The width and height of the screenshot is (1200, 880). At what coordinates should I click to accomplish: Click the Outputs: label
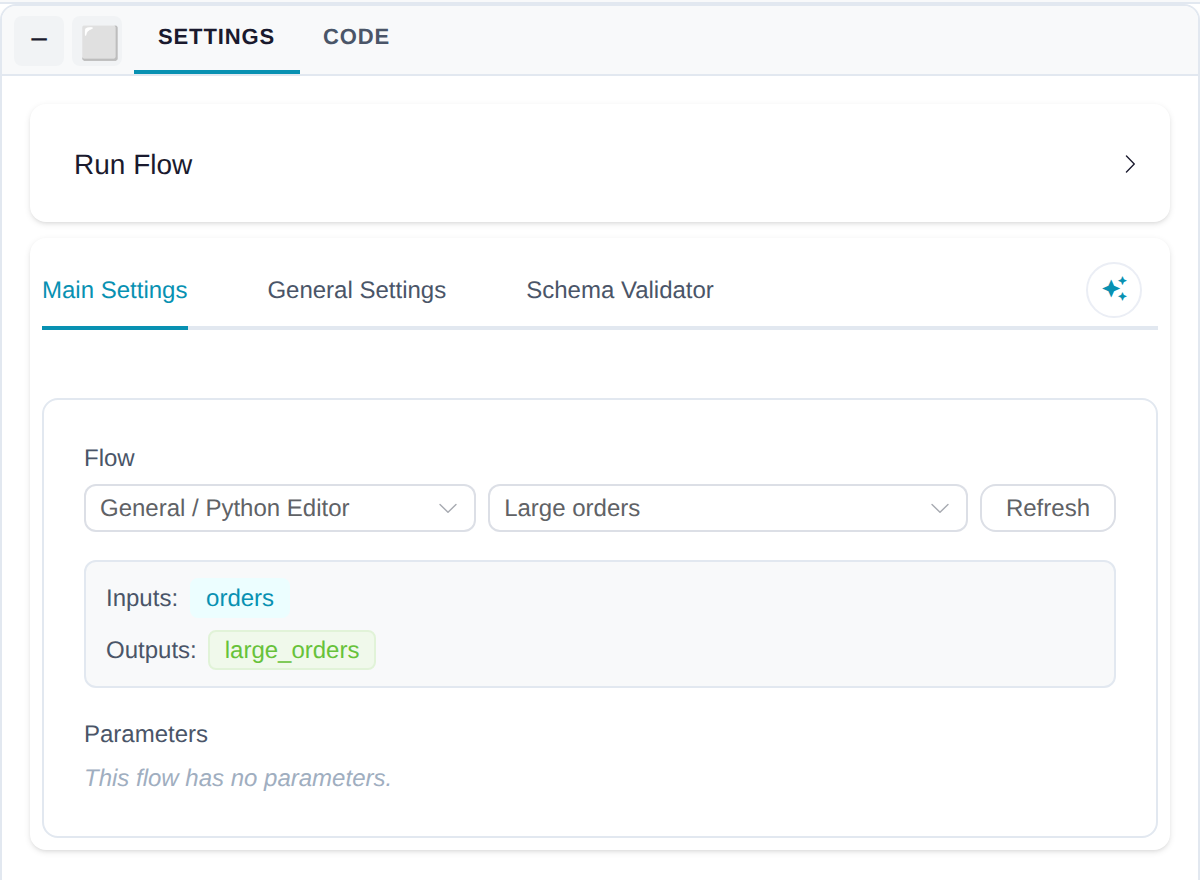151,650
